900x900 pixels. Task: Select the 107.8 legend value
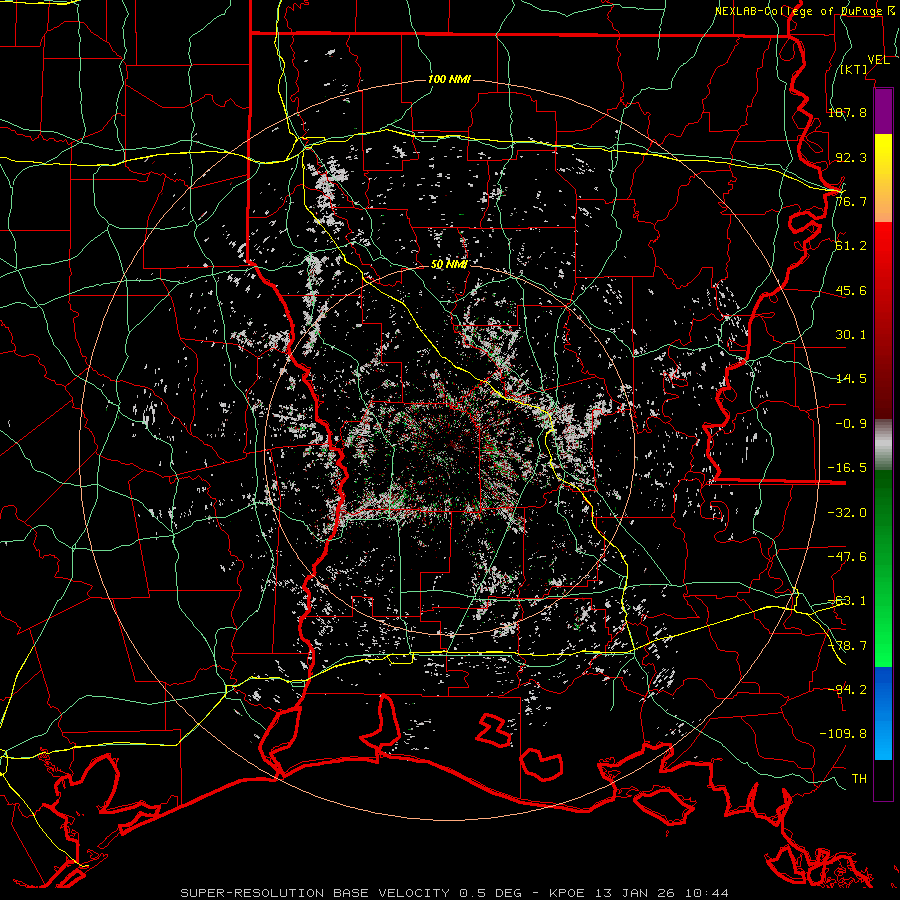tap(847, 112)
